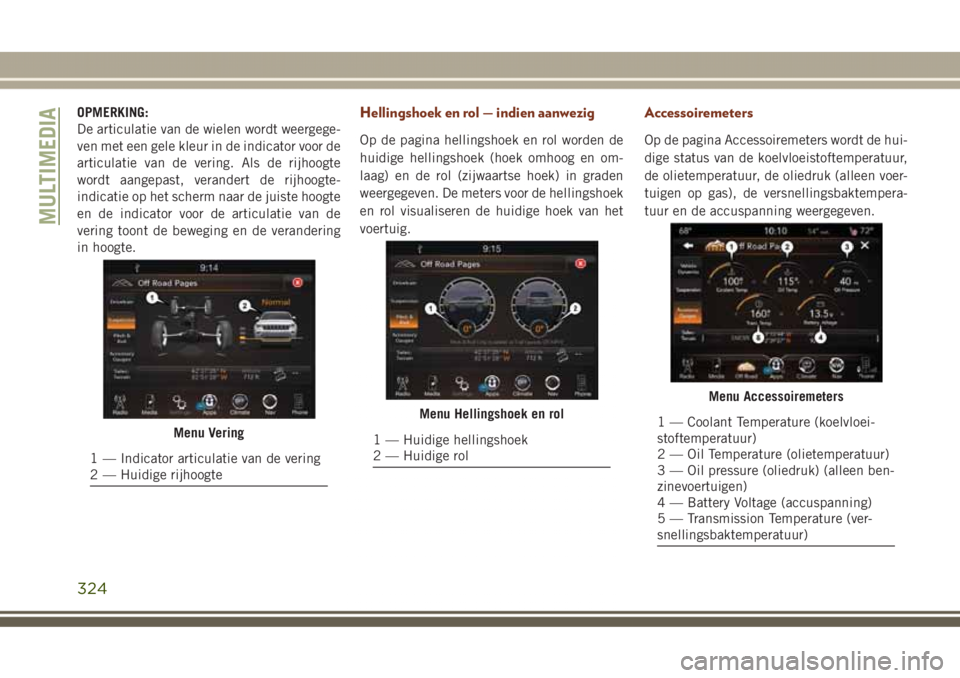This screenshot has height=678, width=960.
Task: Select Accessory Gauges tab in Hellingshoek en rol screen
Action: 405,336
